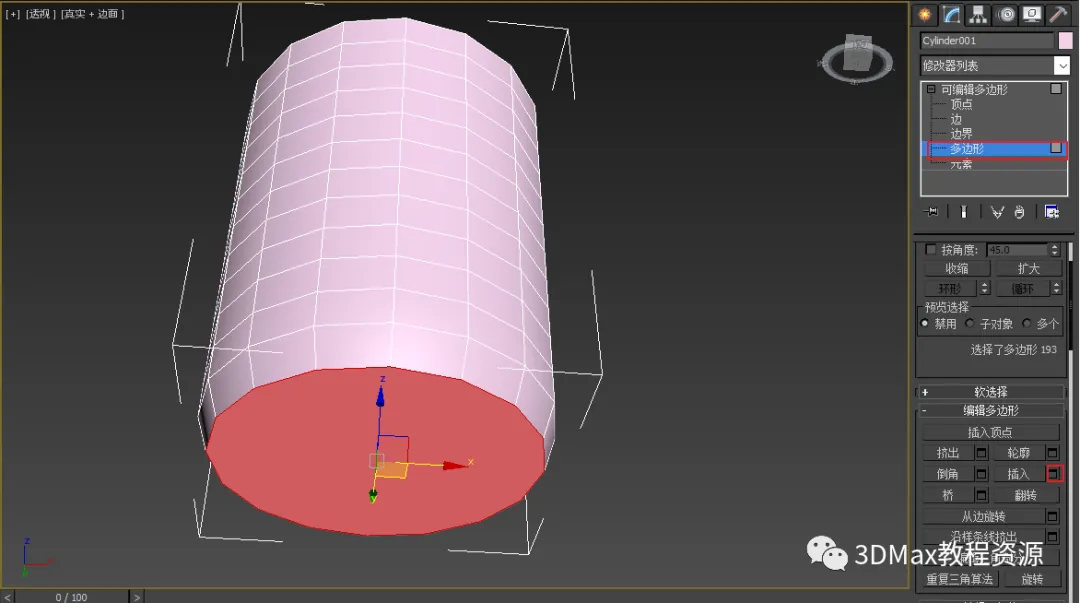Click the 挤出 button
1080x603 pixels.
coord(948,453)
